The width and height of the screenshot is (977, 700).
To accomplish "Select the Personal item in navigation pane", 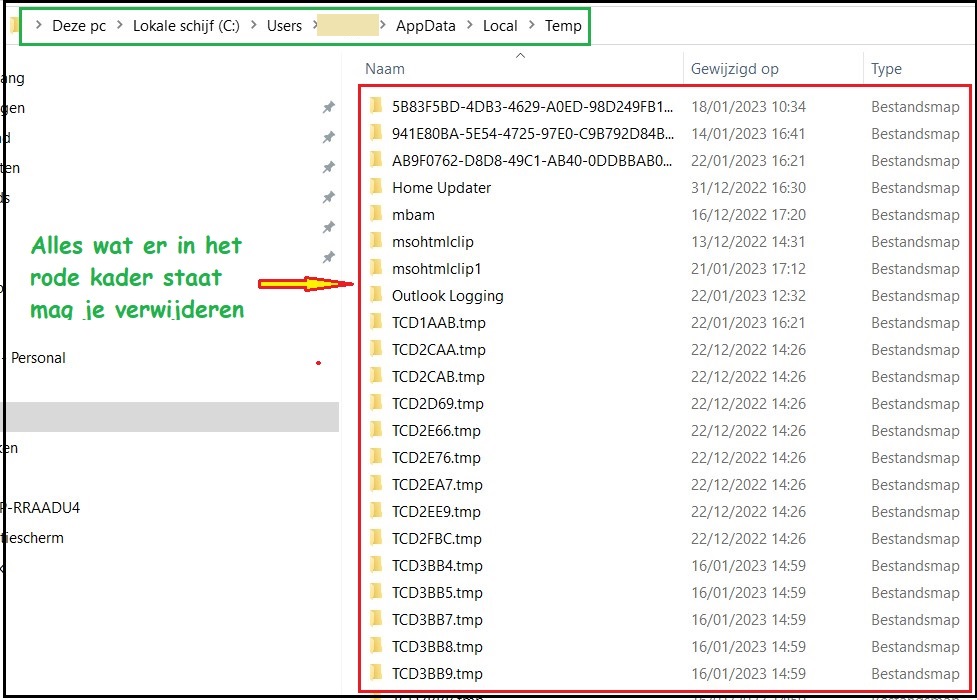I will (38, 358).
